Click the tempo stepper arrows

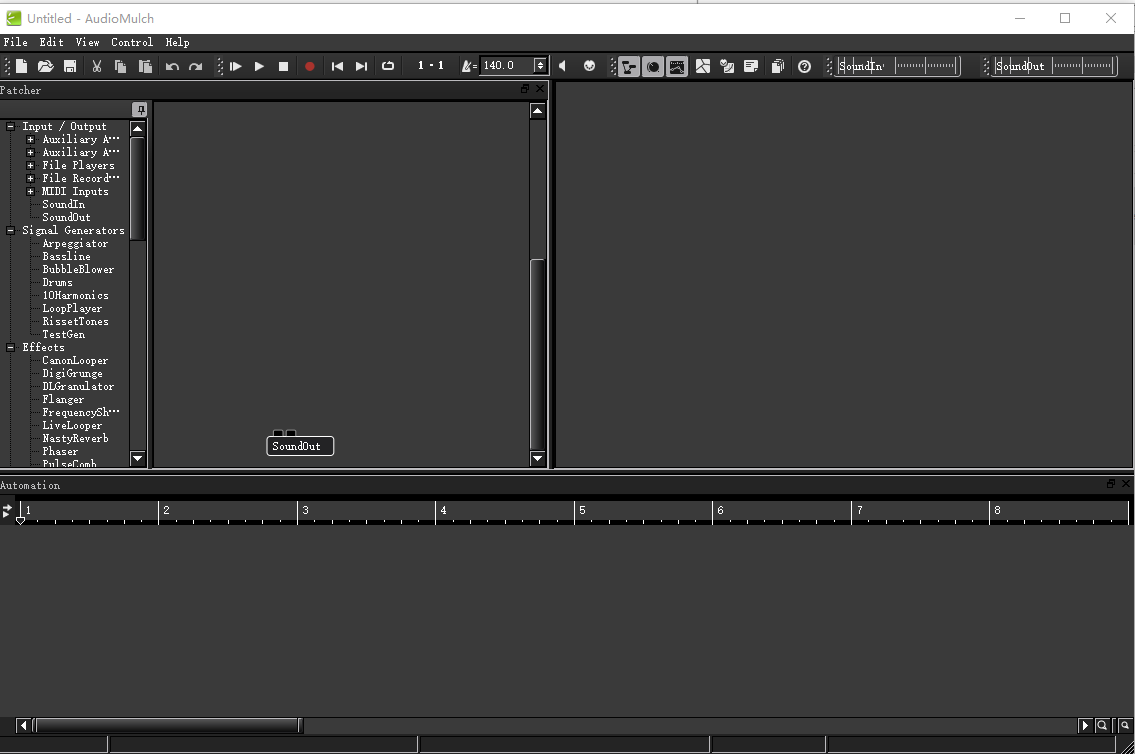pos(540,65)
